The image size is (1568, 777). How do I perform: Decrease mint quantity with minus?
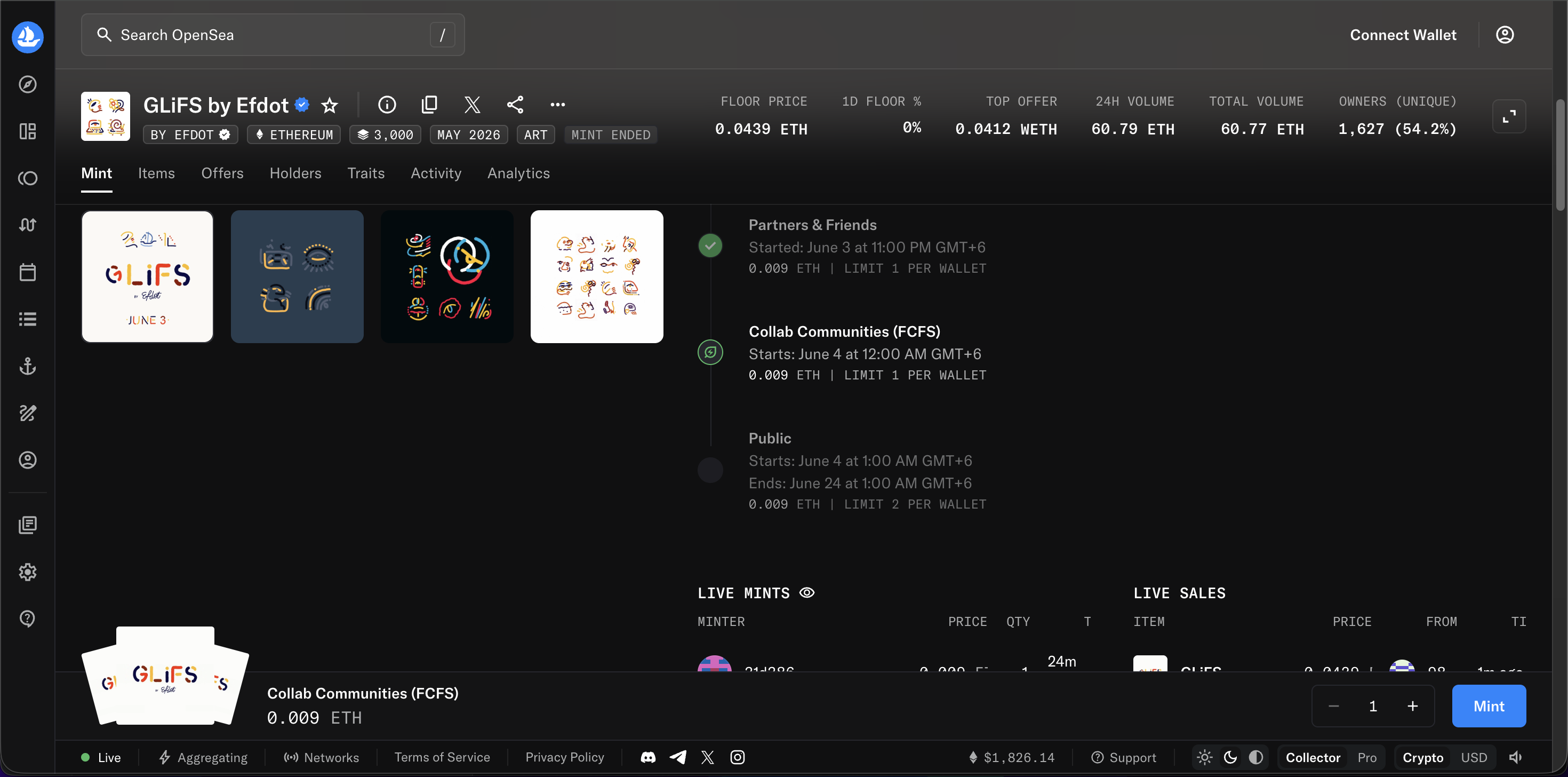1334,705
